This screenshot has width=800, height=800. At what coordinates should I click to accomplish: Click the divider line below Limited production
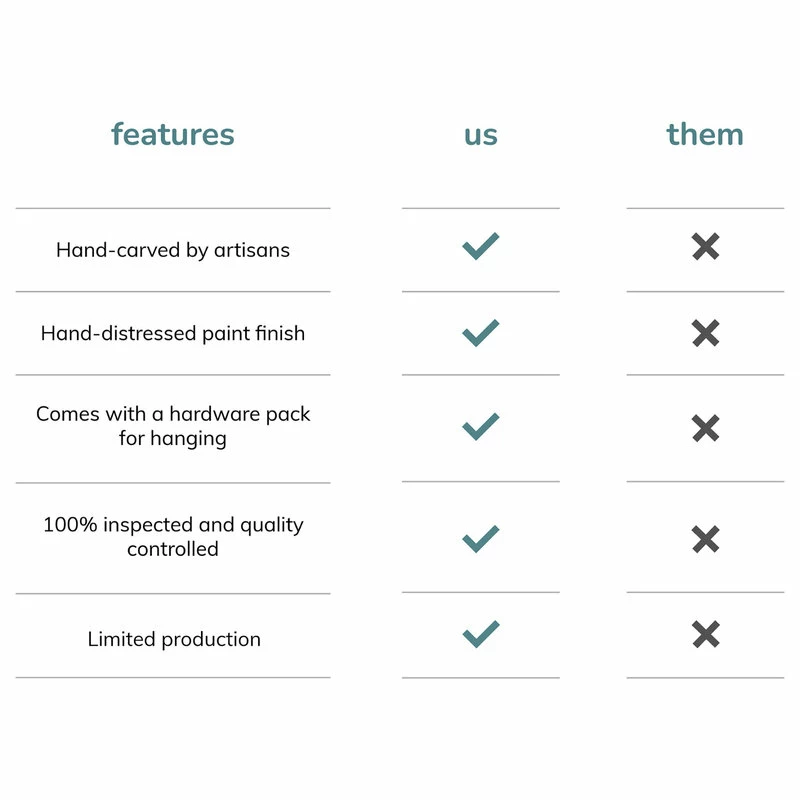tap(173, 677)
